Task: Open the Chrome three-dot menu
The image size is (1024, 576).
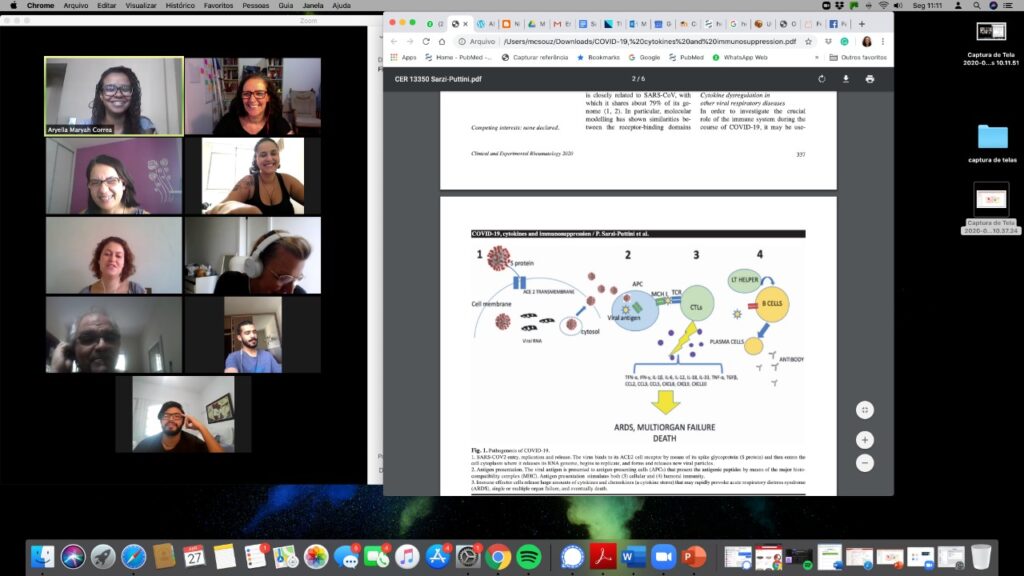Action: tap(884, 42)
